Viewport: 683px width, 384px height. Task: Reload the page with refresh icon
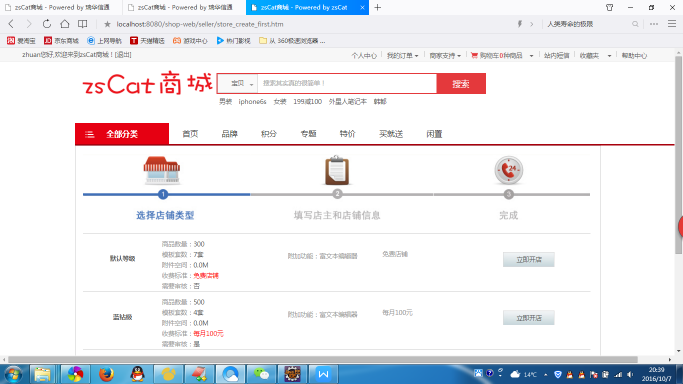click(47, 24)
